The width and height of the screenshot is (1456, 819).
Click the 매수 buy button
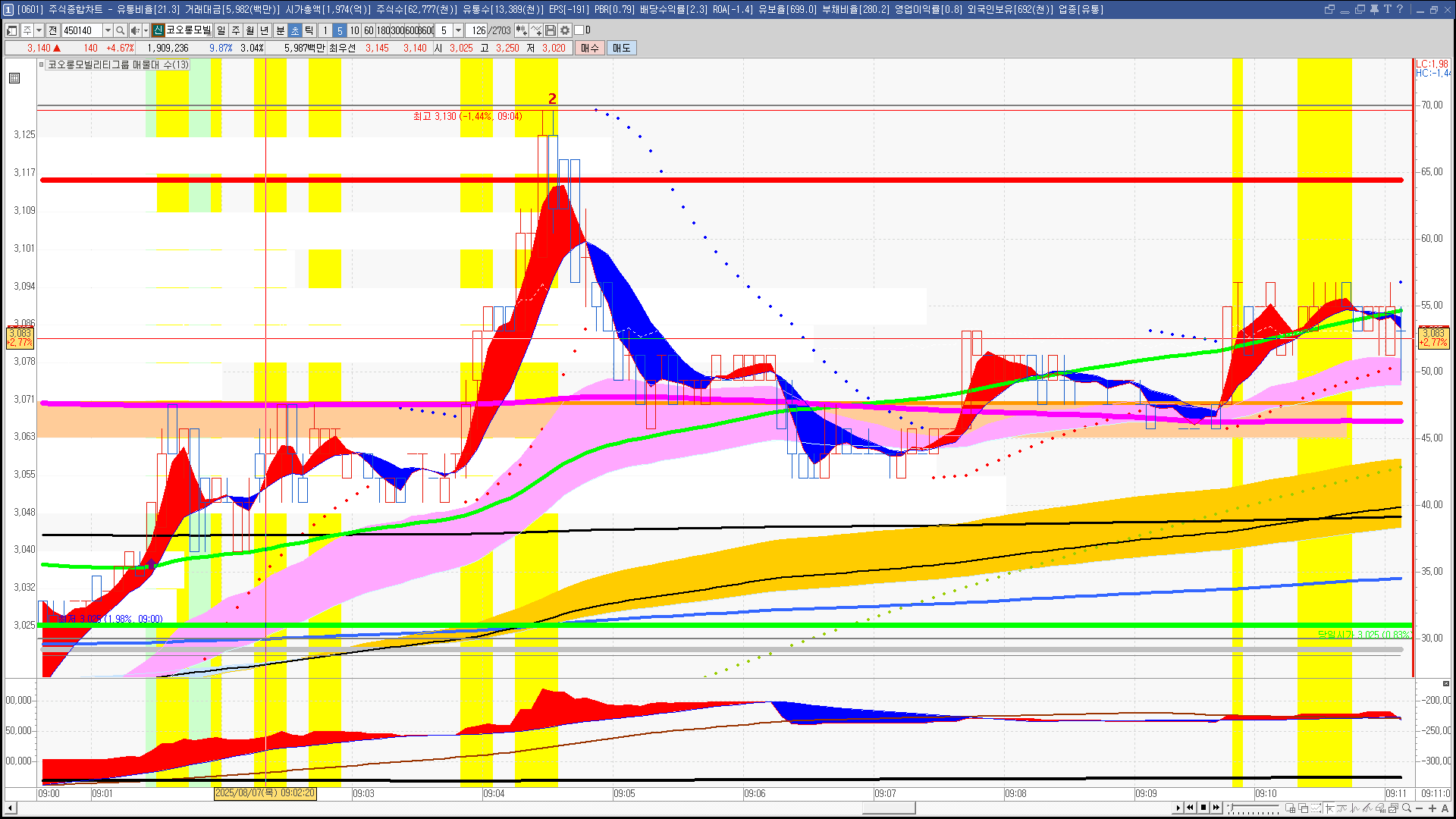point(590,48)
